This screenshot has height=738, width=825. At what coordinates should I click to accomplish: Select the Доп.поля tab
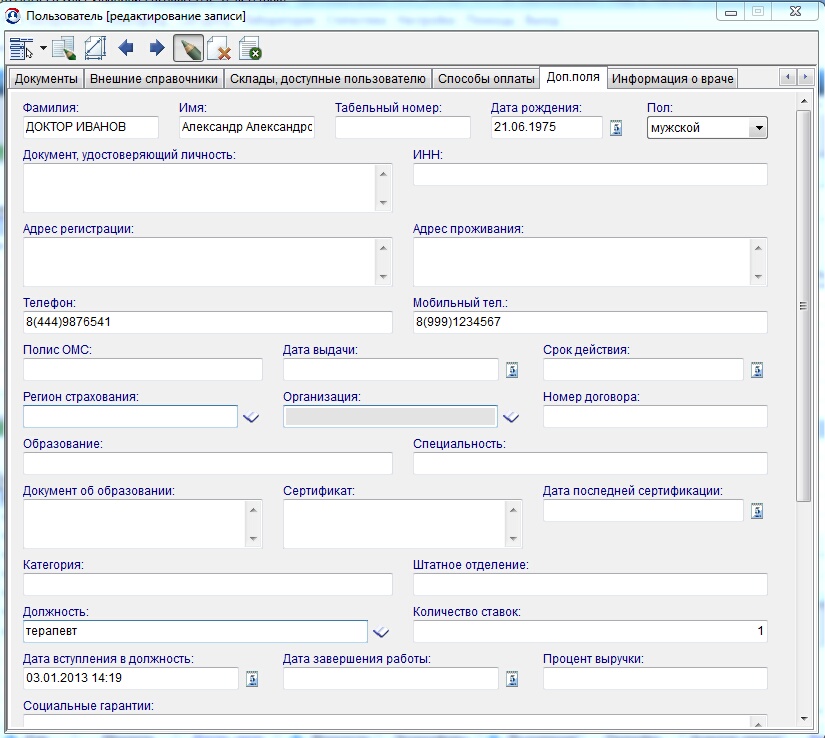[x=573, y=77]
